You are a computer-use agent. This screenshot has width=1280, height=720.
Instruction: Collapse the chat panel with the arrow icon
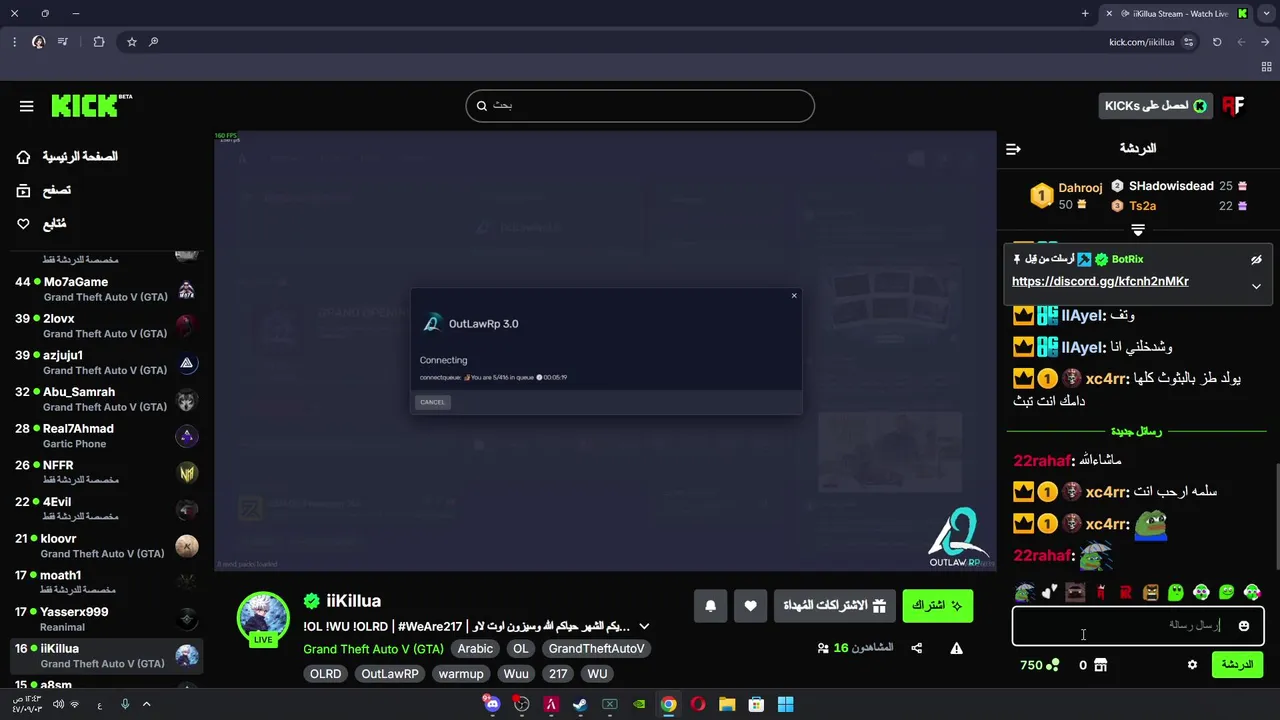tap(1013, 149)
